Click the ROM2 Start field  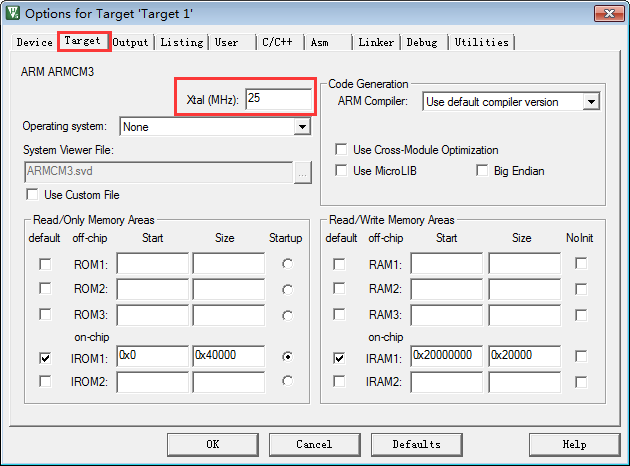pyautogui.click(x=152, y=289)
